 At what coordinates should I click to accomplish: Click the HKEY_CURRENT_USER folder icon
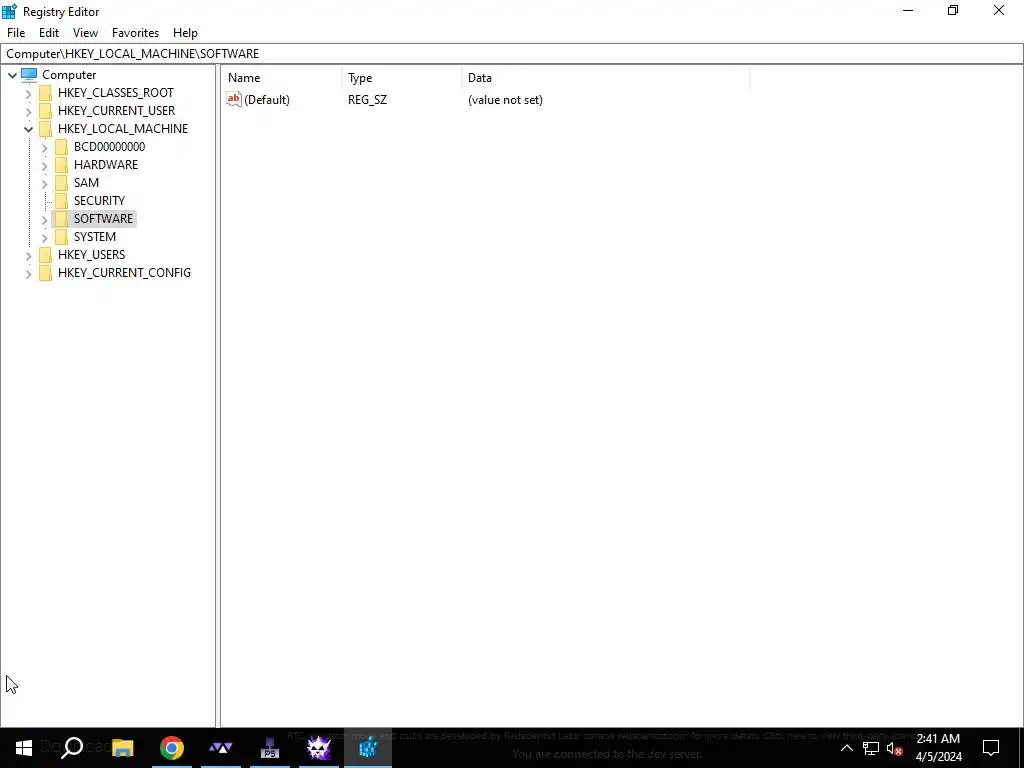point(46,110)
